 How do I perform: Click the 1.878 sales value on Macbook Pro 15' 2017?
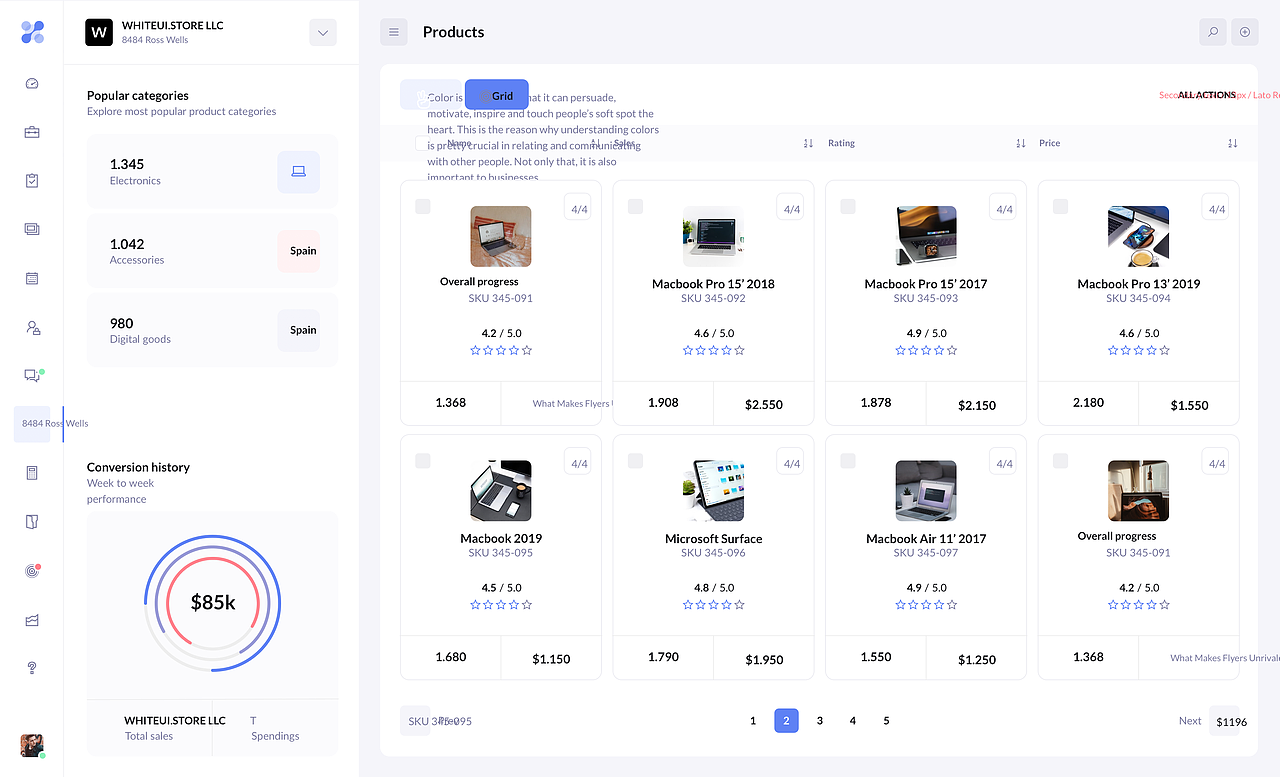pyautogui.click(x=876, y=402)
